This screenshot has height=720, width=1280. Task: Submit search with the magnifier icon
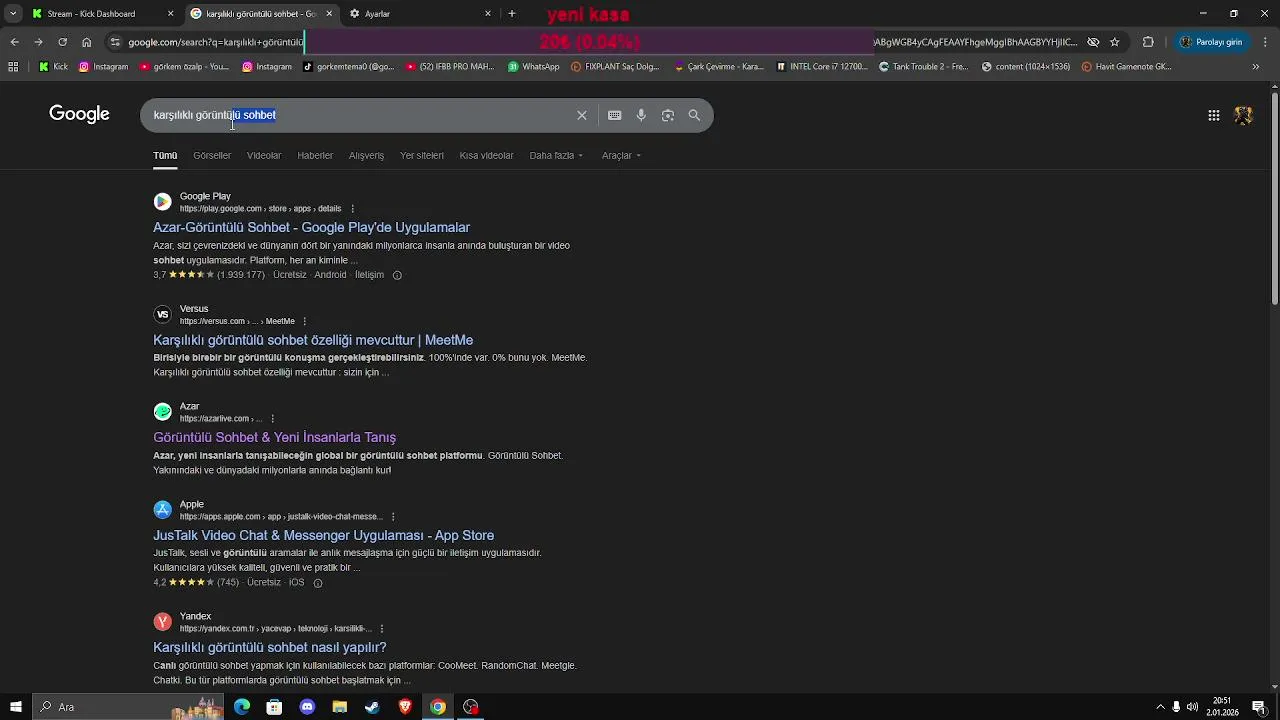pyautogui.click(x=694, y=115)
